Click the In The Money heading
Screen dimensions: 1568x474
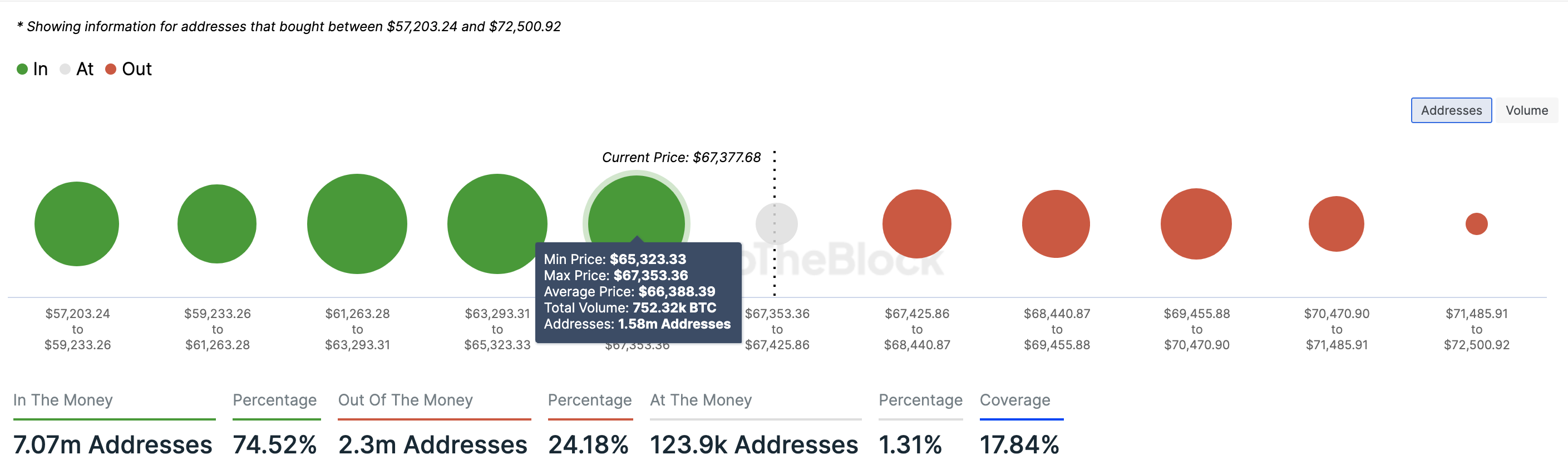63,400
